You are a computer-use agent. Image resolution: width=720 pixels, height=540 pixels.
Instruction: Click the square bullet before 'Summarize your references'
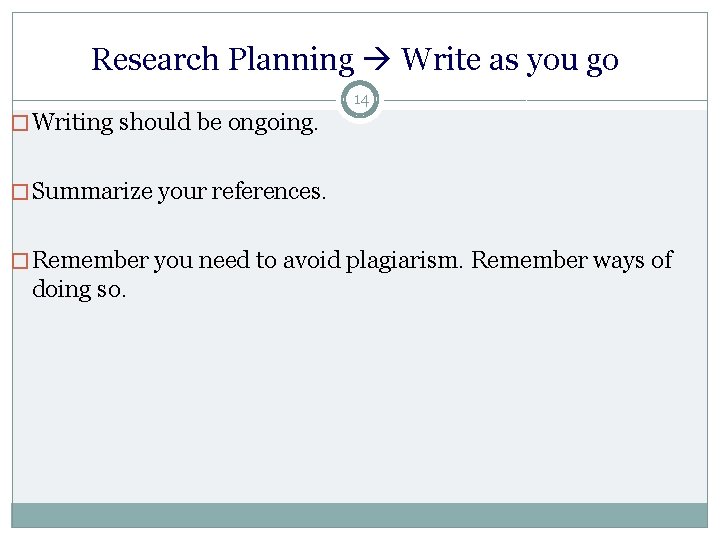[x=21, y=192]
